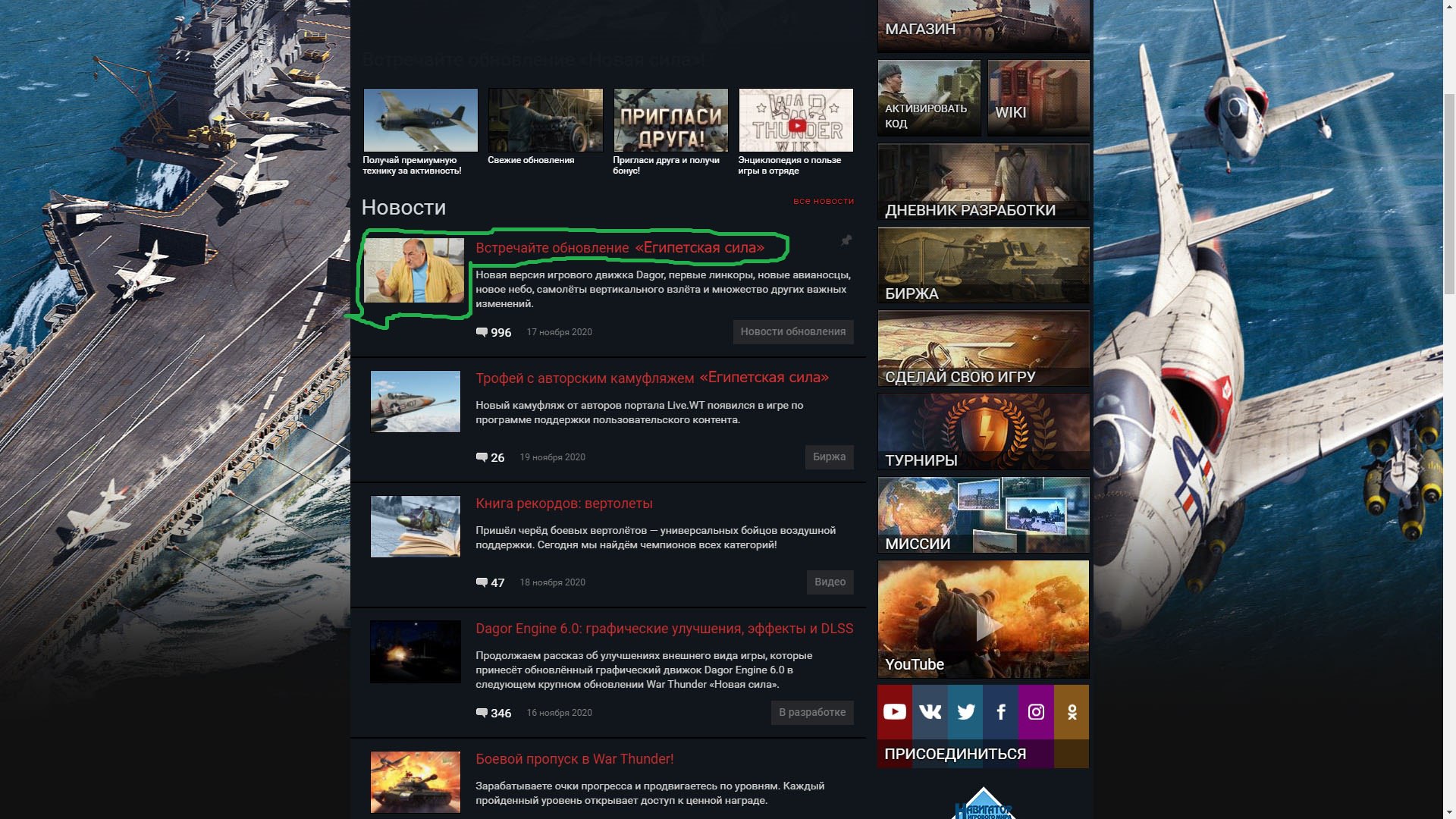Click the comments icon next to 996

coord(482,332)
